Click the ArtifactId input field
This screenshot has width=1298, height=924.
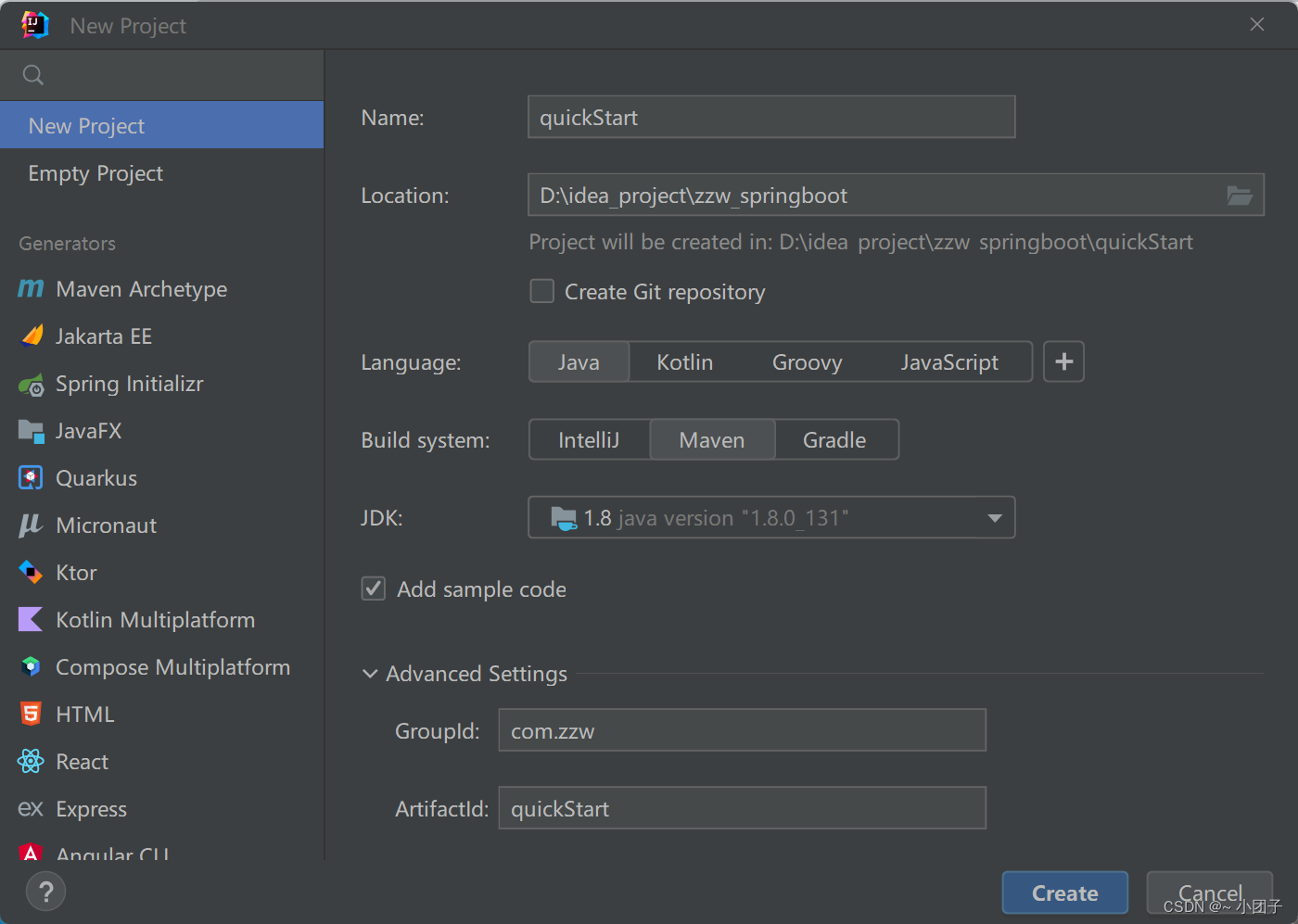[742, 808]
